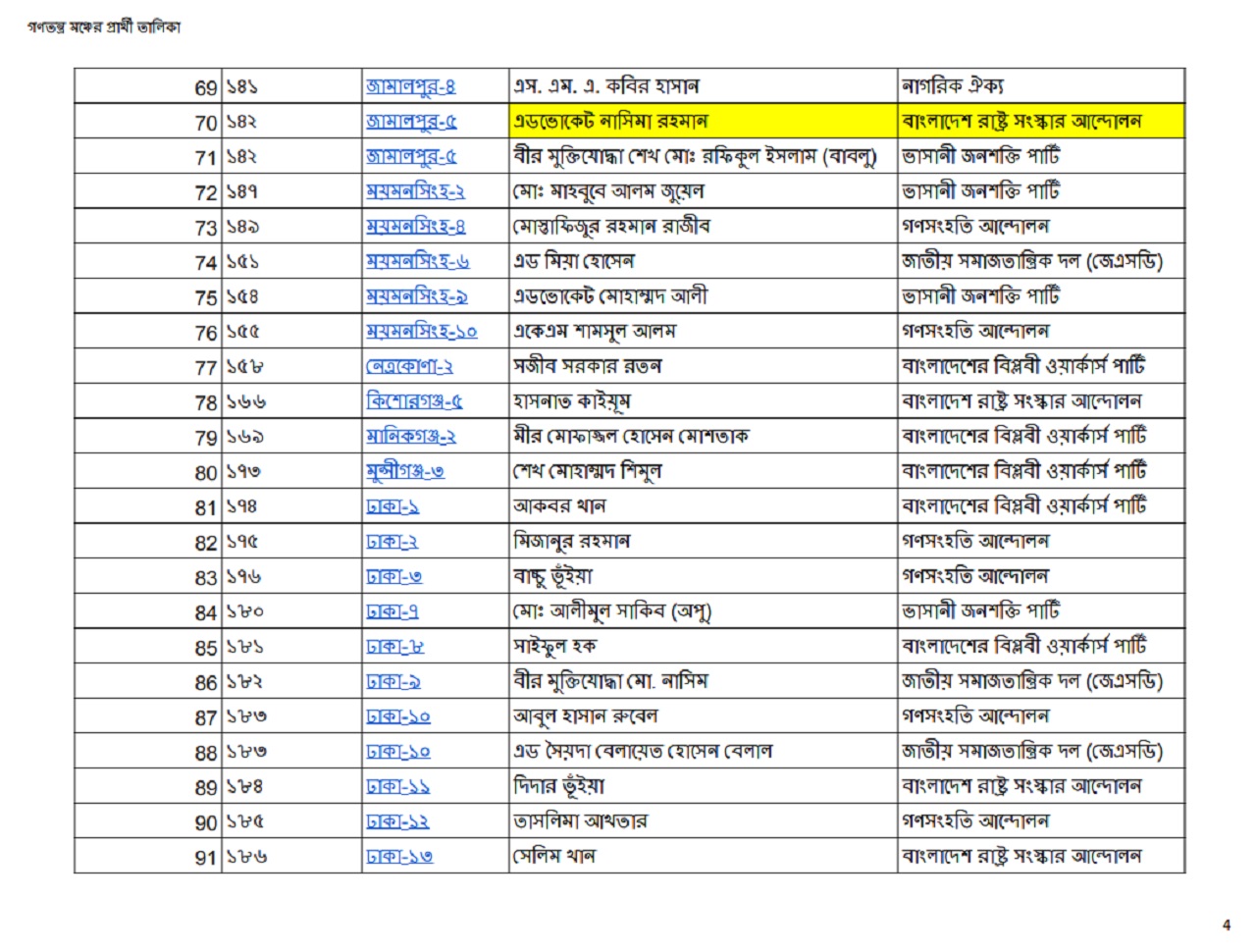1256x952 pixels.
Task: Open the ঢাকা-৯ constituency link
Action: click(393, 681)
